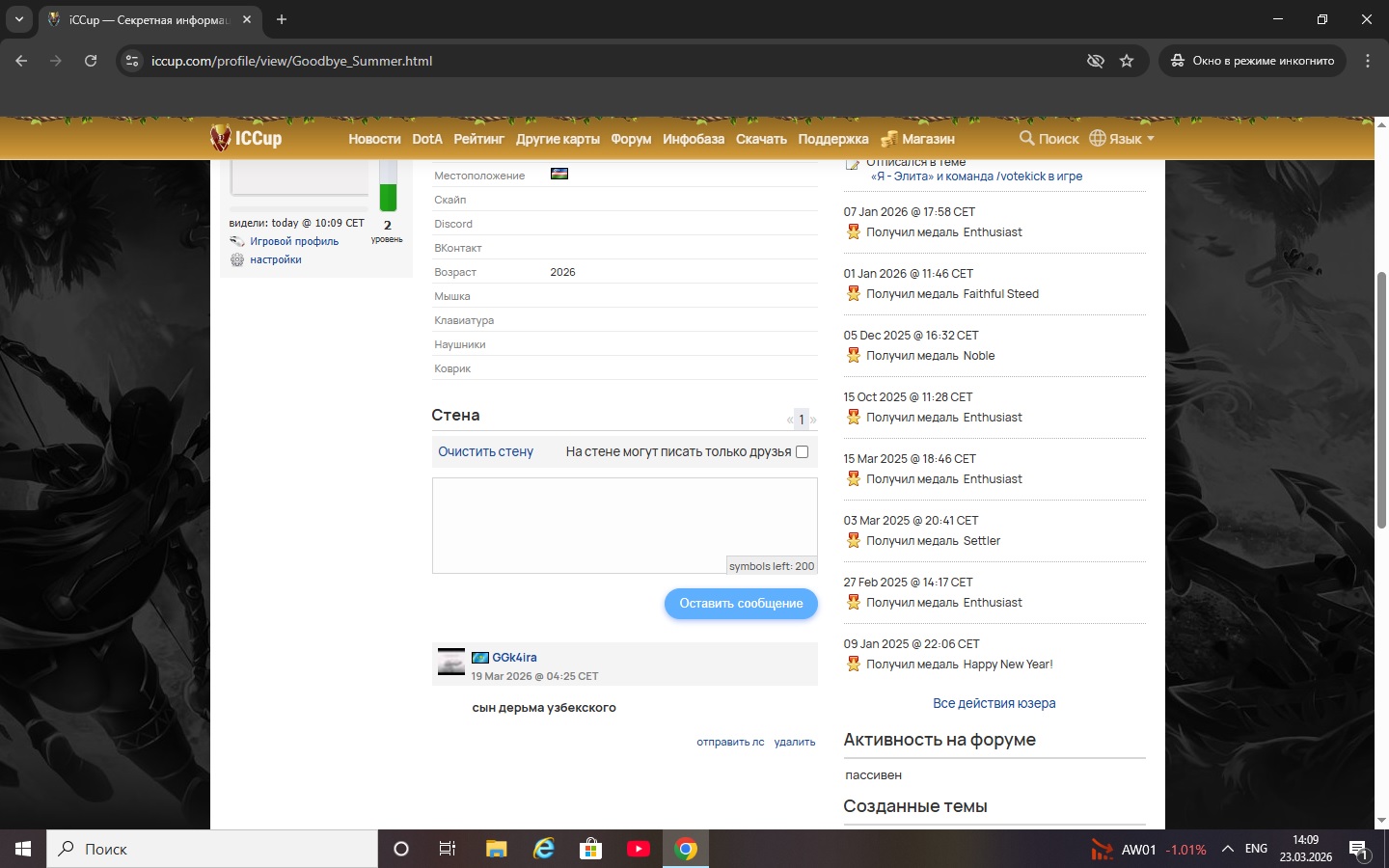The width and height of the screenshot is (1389, 868).
Task: Open the Поддержка menu
Action: coord(833,139)
